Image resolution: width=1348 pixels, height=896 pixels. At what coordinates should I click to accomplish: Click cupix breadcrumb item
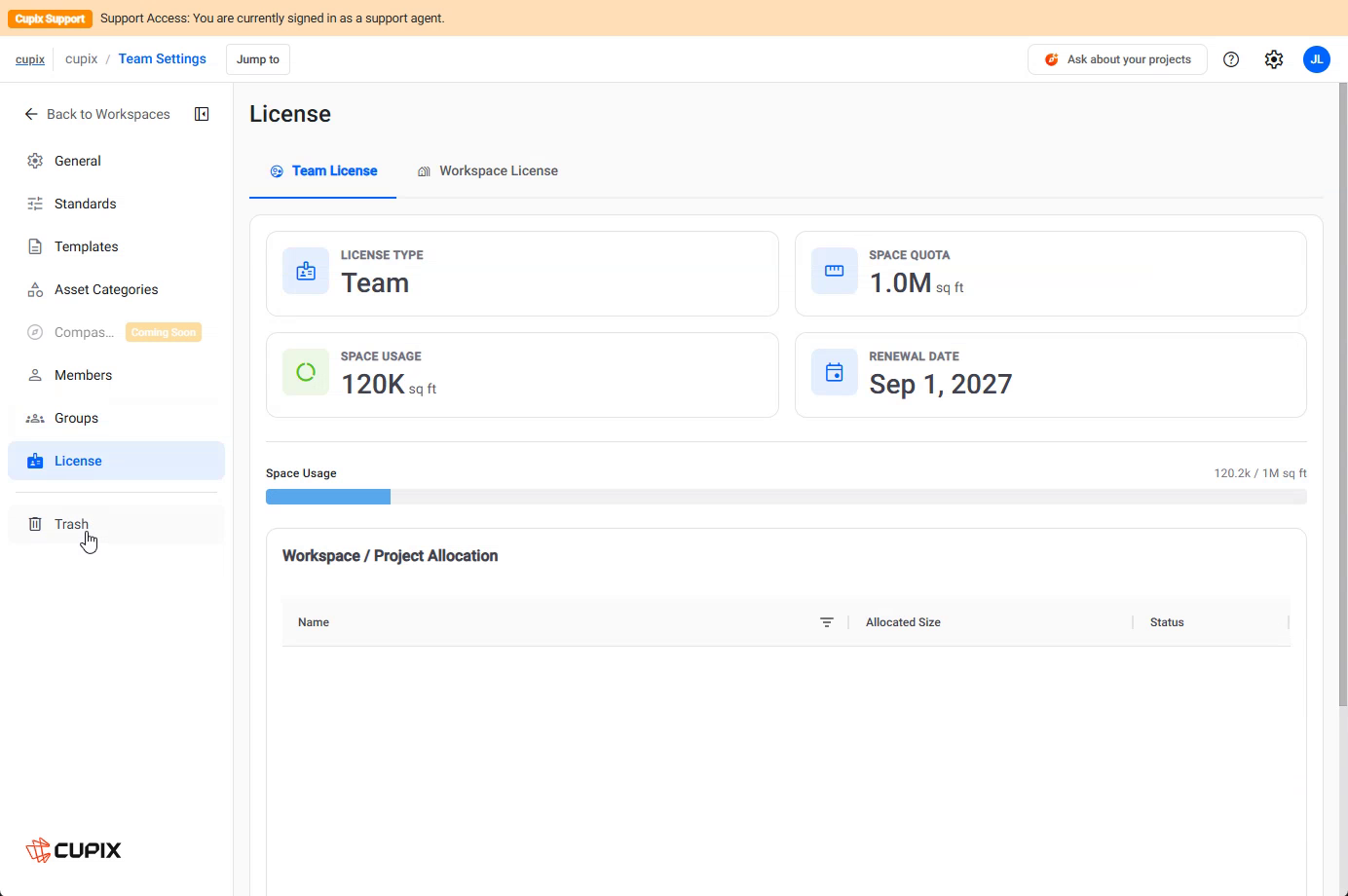(x=81, y=58)
